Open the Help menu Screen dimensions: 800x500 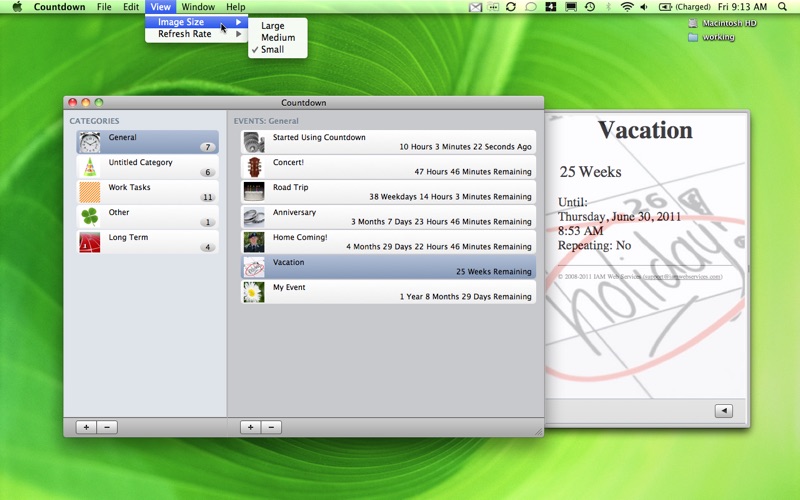tap(236, 7)
